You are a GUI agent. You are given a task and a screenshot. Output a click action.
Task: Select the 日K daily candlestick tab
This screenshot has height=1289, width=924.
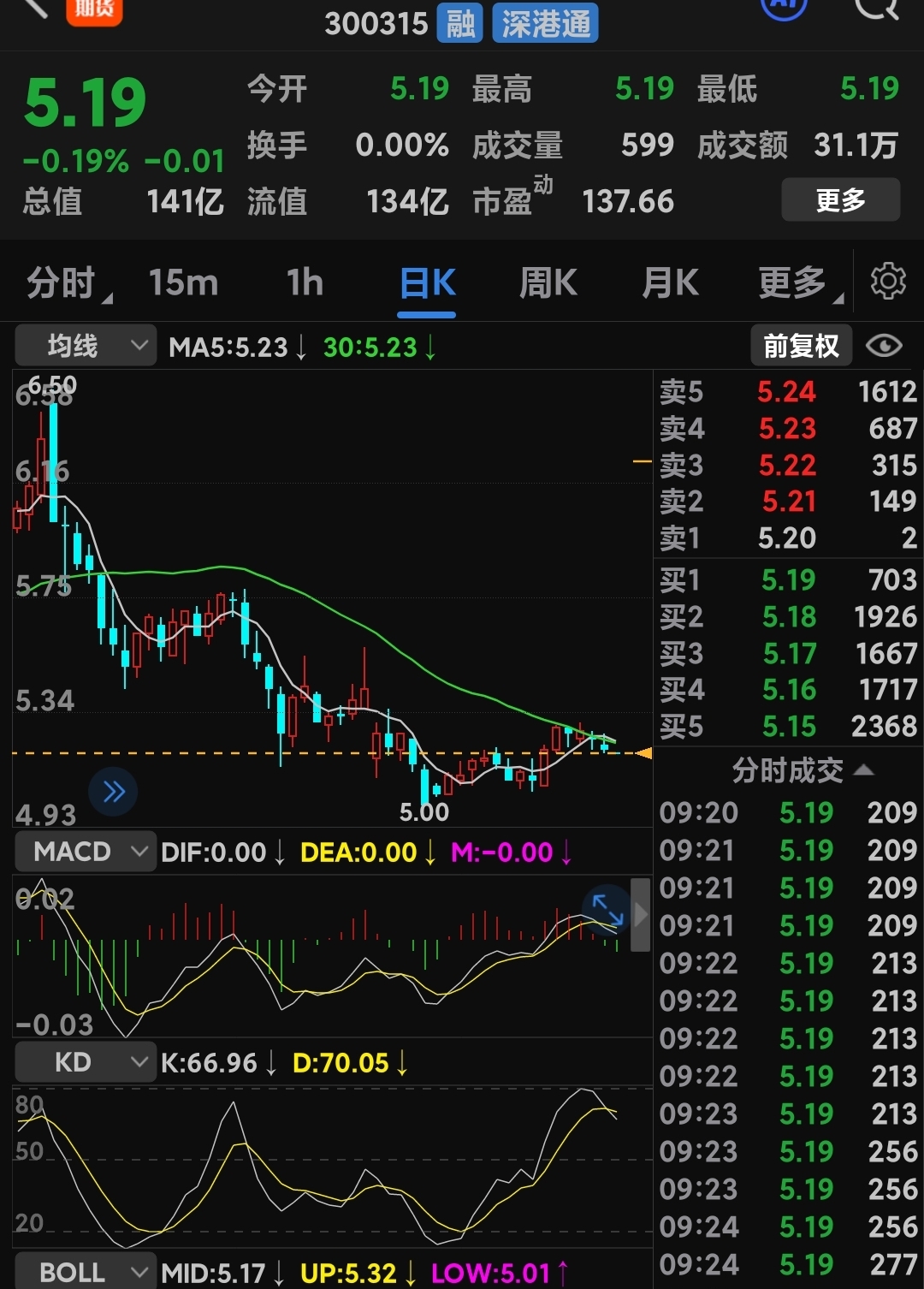click(427, 282)
